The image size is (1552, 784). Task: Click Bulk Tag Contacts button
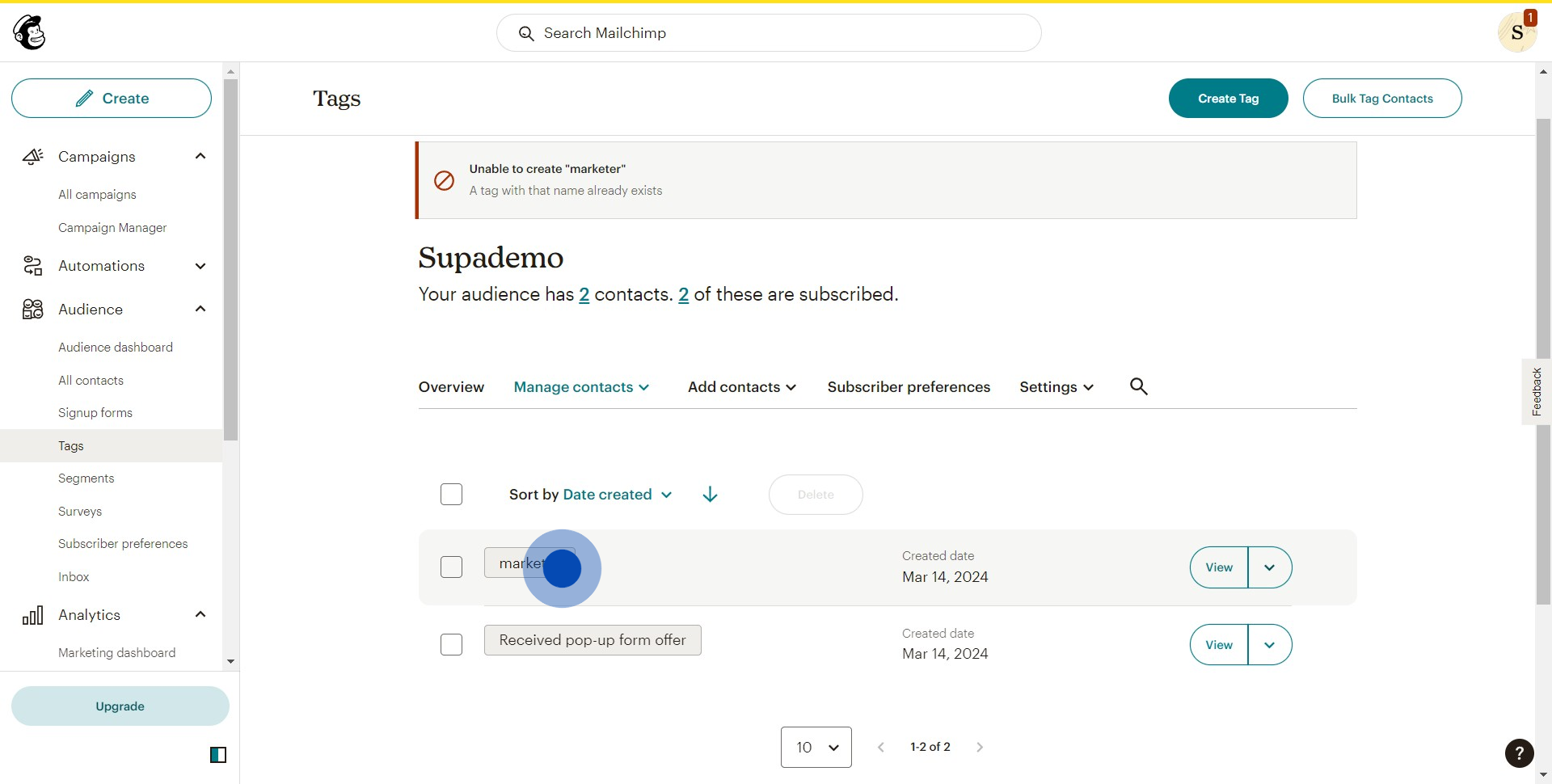[x=1382, y=99]
